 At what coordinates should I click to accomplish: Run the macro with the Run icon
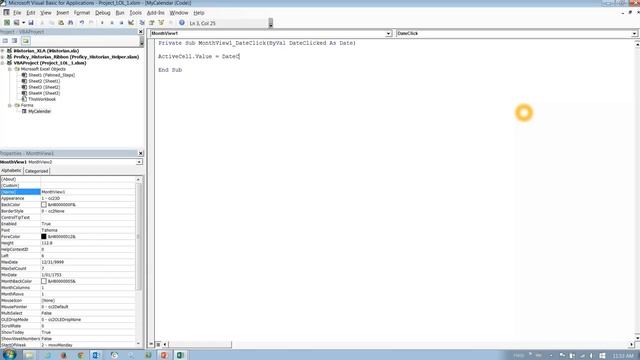(102, 23)
